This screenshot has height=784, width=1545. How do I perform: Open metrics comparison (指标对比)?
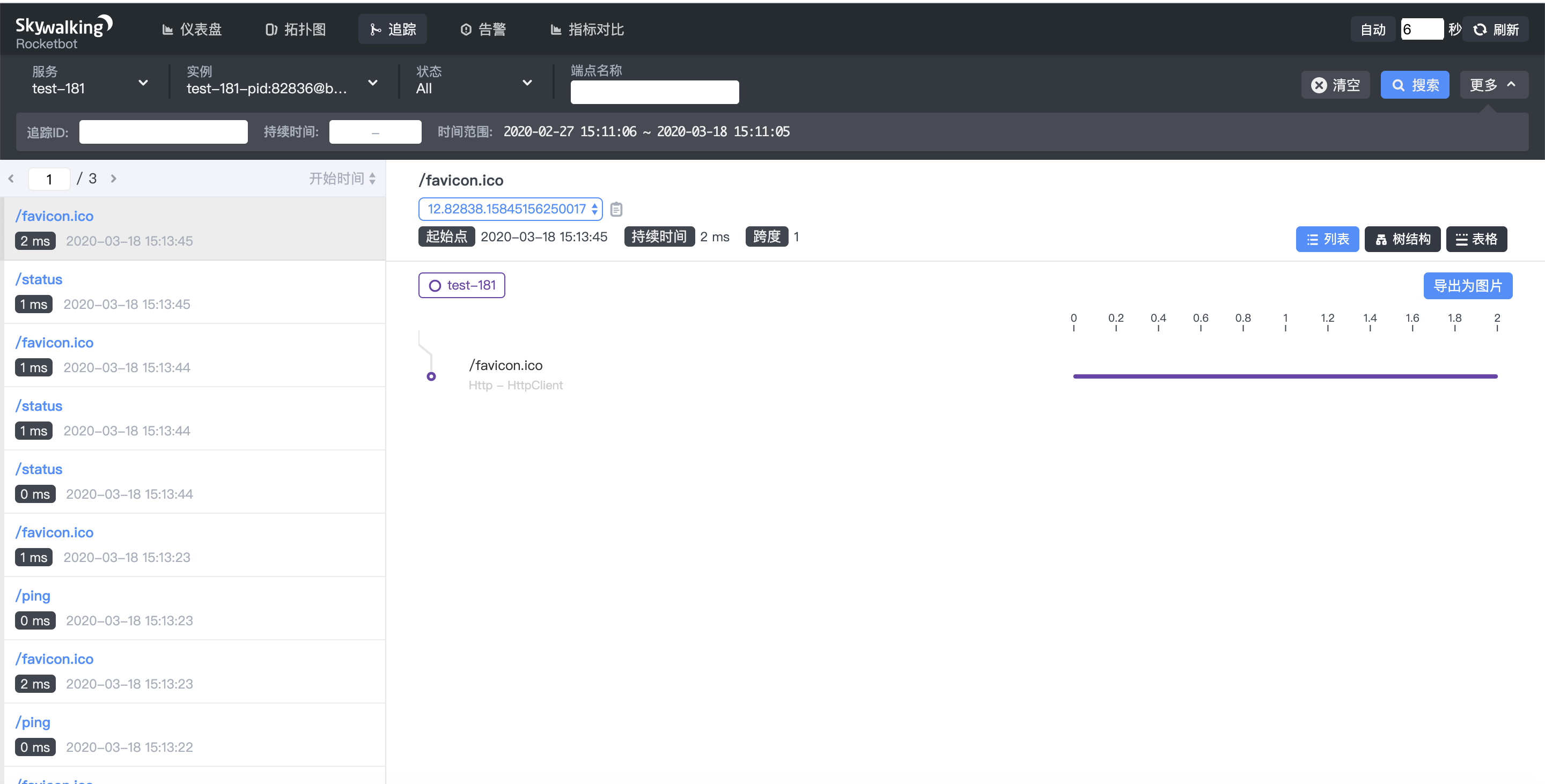[586, 29]
